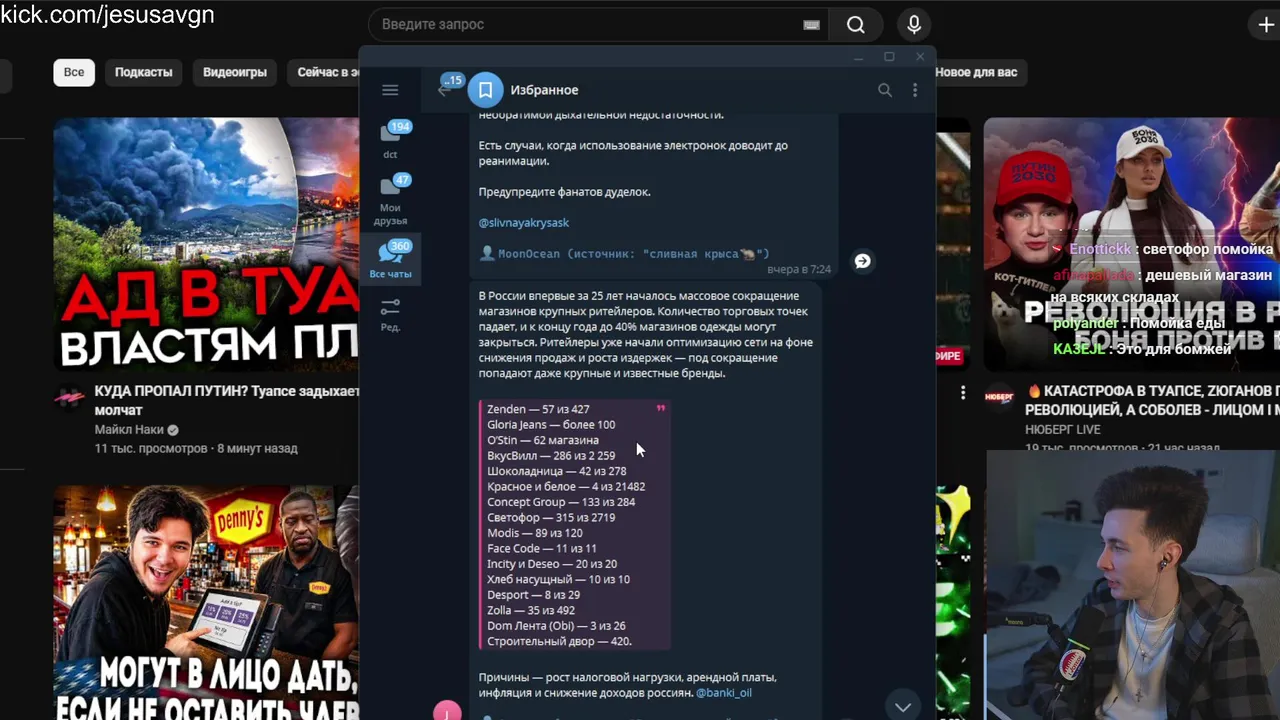Click the Zenden — 57 из 427 line
This screenshot has height=720, width=1280.
click(538, 409)
